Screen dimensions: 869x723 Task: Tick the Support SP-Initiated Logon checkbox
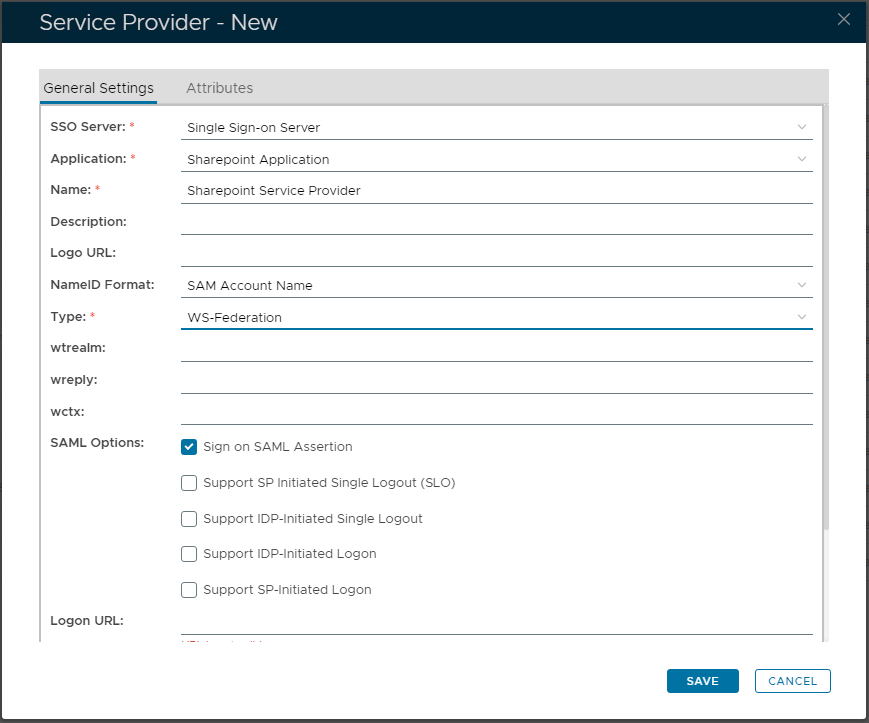point(189,590)
